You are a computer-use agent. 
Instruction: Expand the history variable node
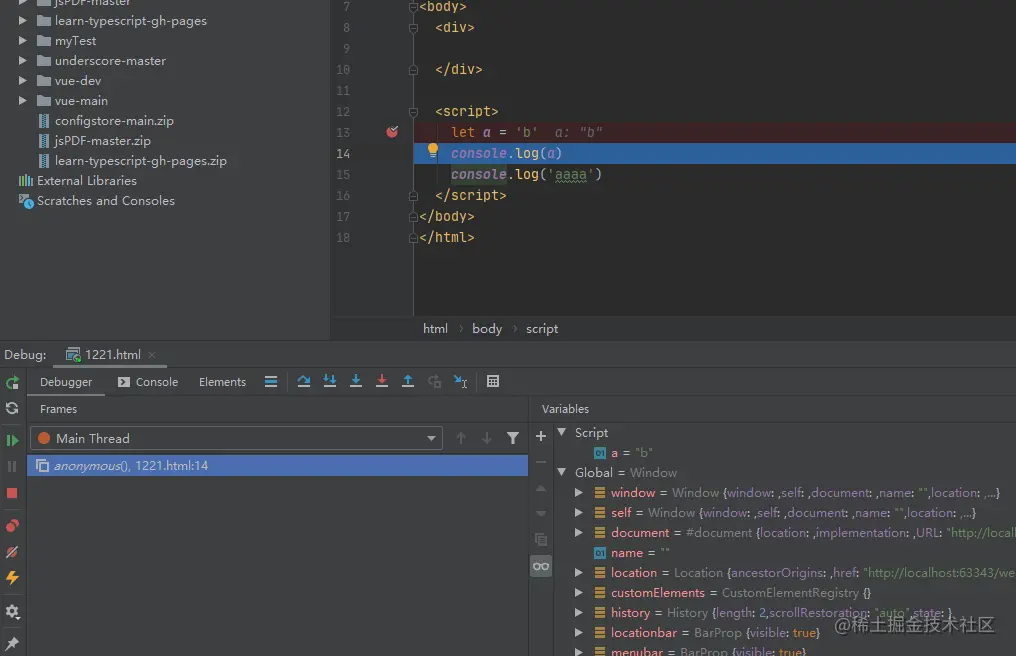(x=579, y=613)
